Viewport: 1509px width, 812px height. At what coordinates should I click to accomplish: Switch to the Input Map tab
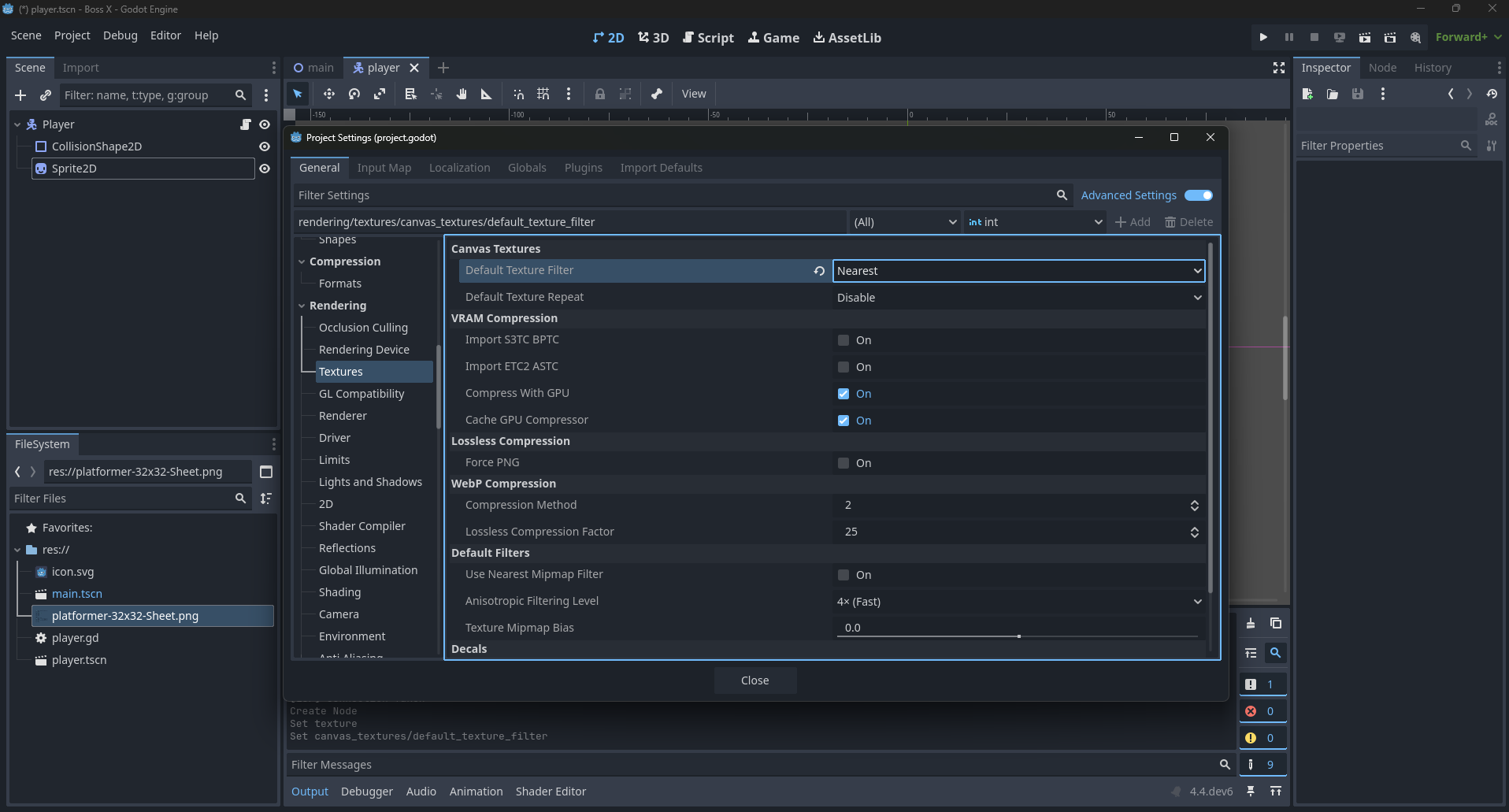pyautogui.click(x=384, y=168)
